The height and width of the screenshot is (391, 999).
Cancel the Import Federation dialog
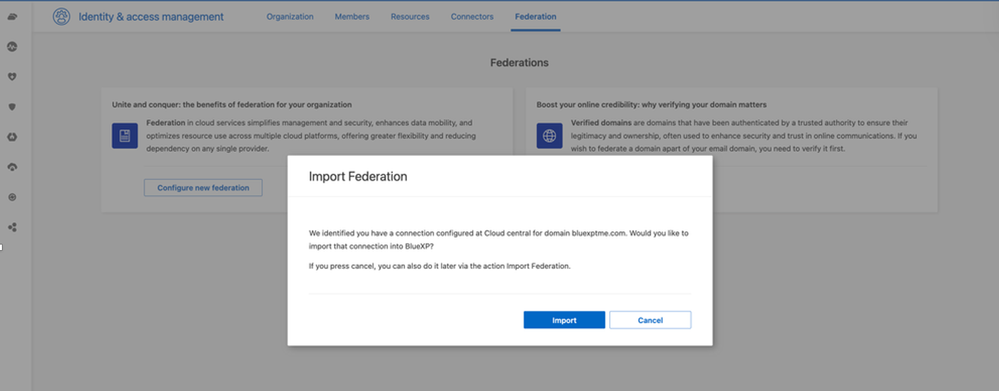tap(650, 320)
